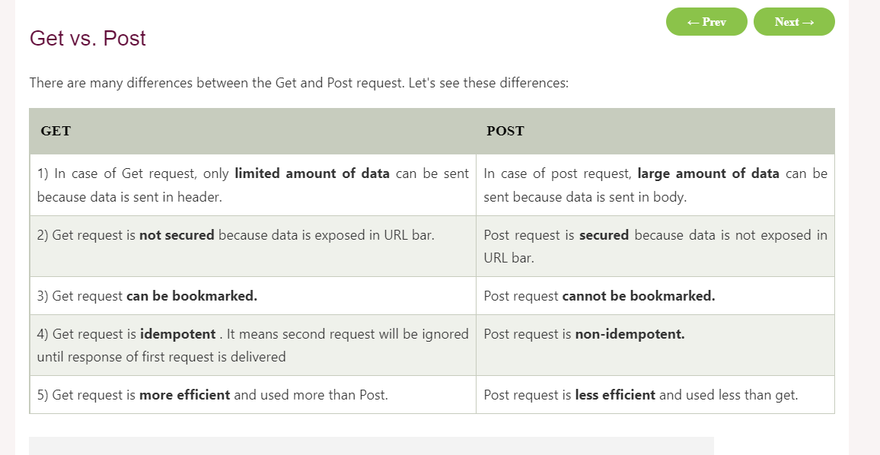Click the text "because data is sent in header."
The image size is (880, 455).
(x=129, y=197)
